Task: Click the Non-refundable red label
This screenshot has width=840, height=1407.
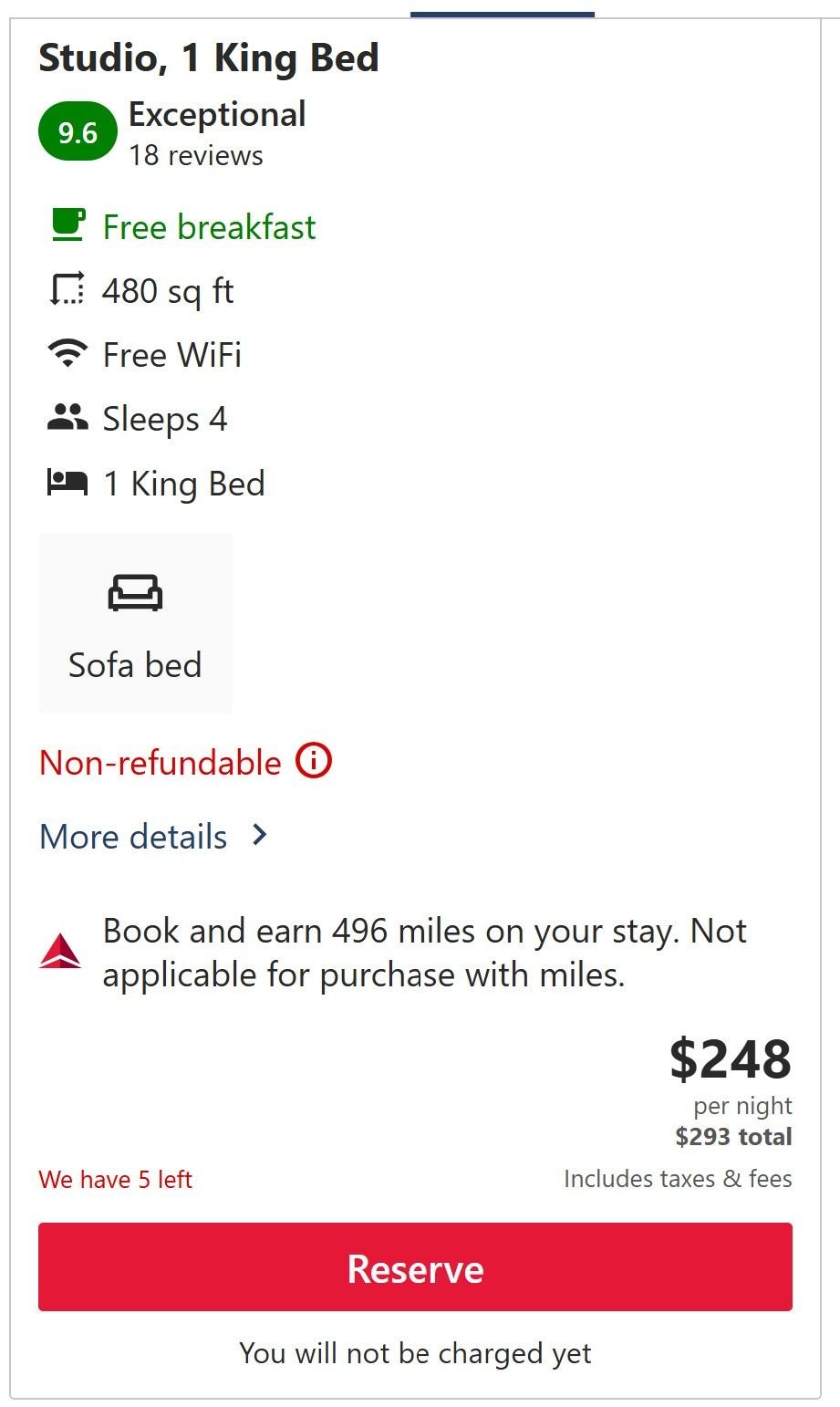Action: point(161,763)
